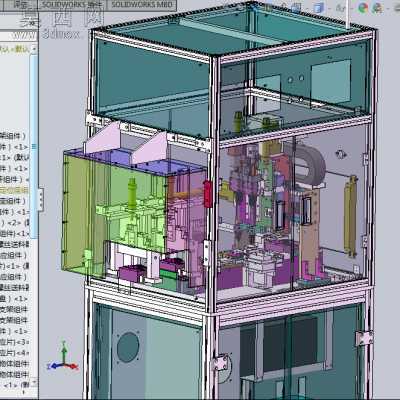Viewport: 400px width, 400px height.
Task: Select the red door handle on the frame
Action: (208, 194)
